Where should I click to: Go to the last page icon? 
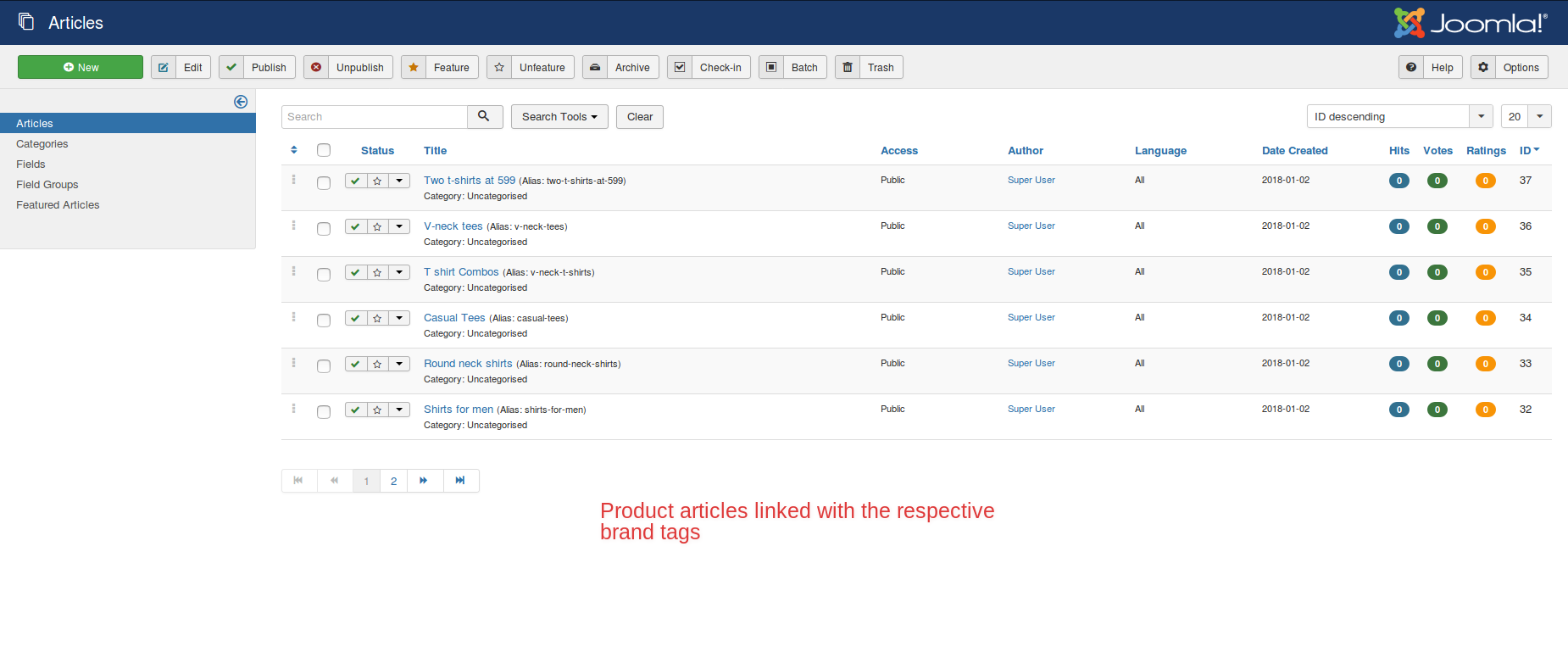pos(460,481)
